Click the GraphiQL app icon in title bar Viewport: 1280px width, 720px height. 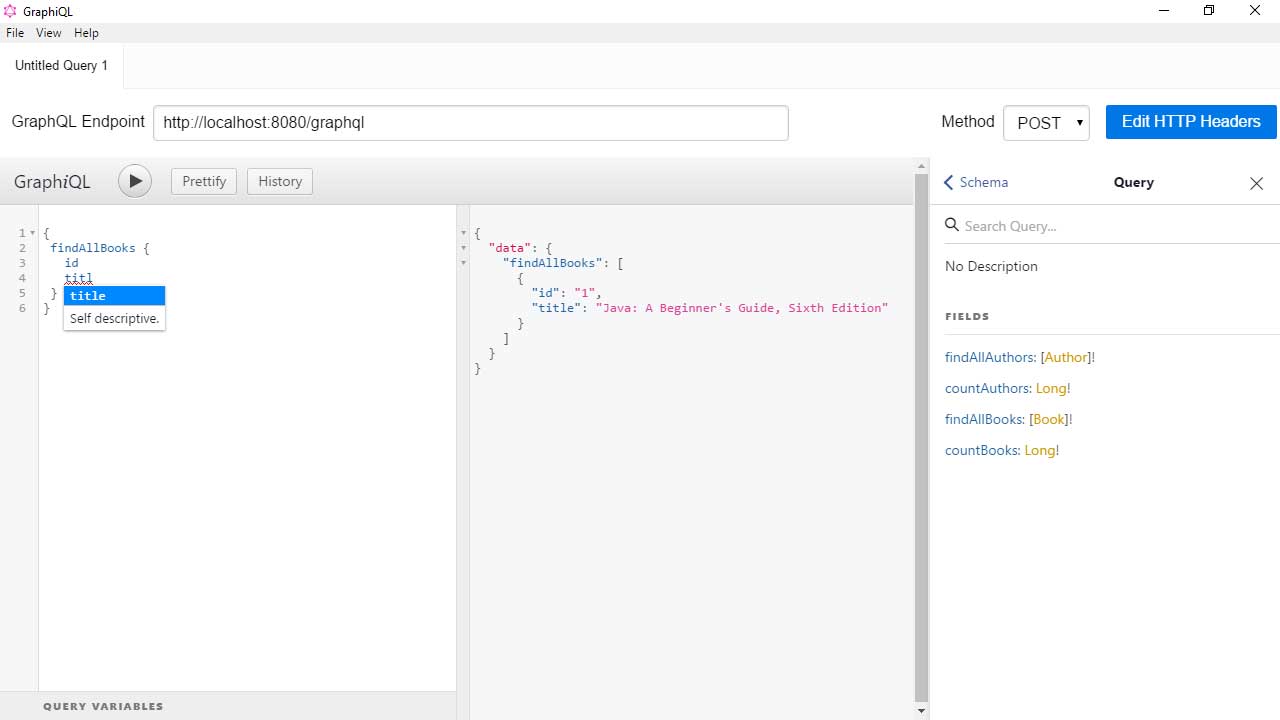(10, 11)
